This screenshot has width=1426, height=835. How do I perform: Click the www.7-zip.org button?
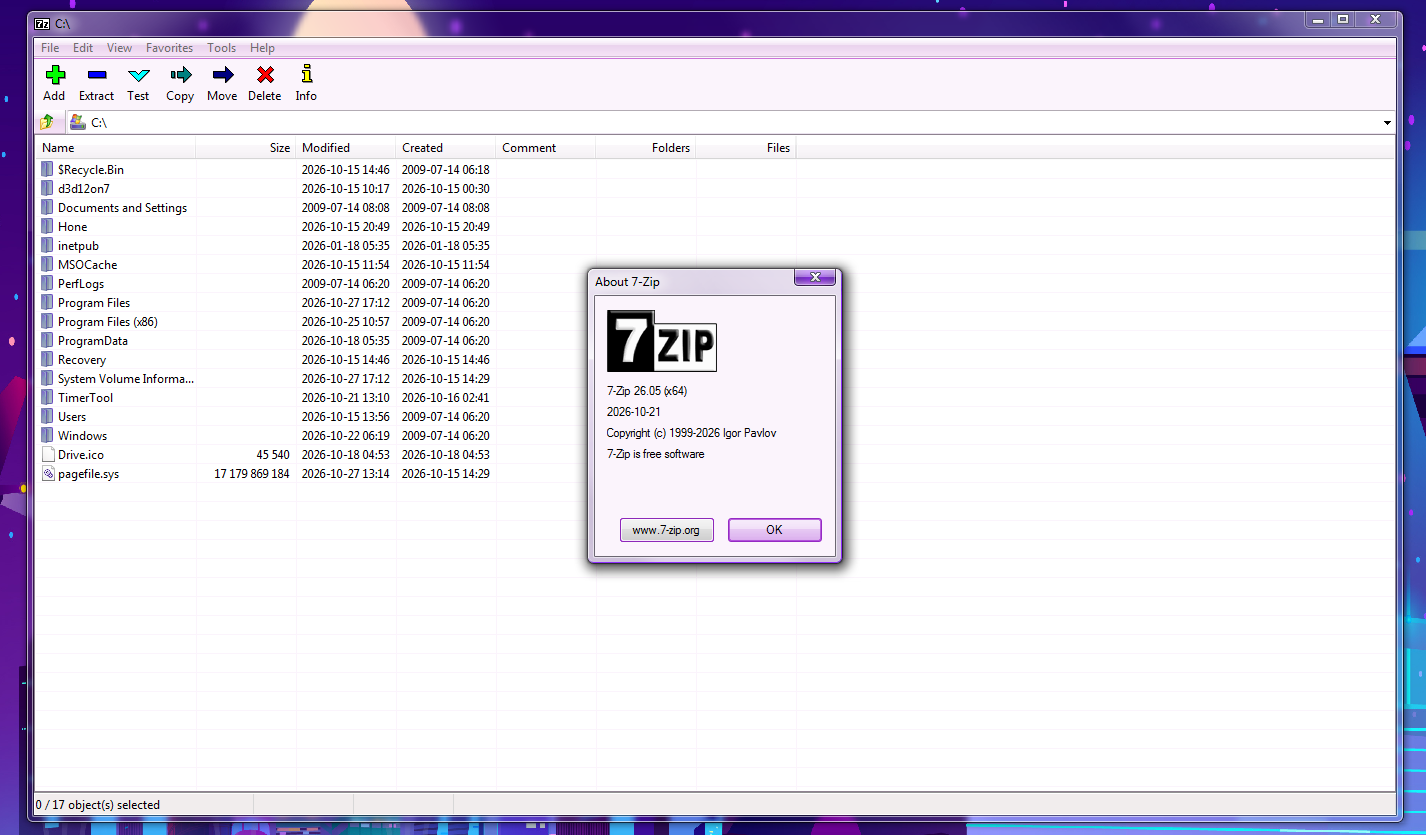point(666,530)
